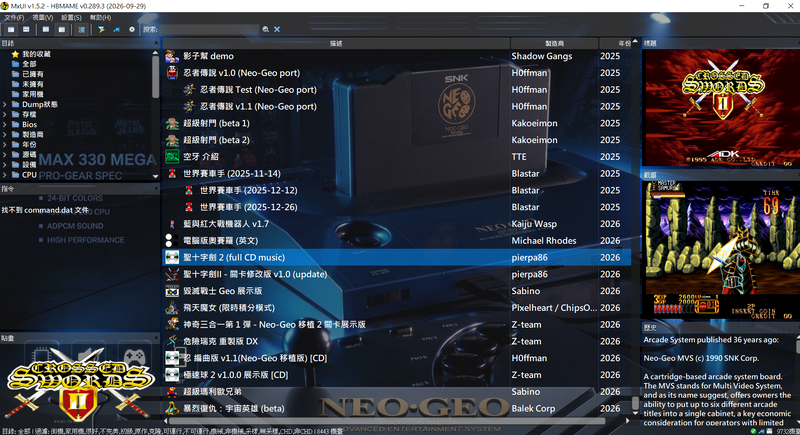800x435 pixels.
Task: Click the filter funnel toolbar icon
Action: point(101,30)
